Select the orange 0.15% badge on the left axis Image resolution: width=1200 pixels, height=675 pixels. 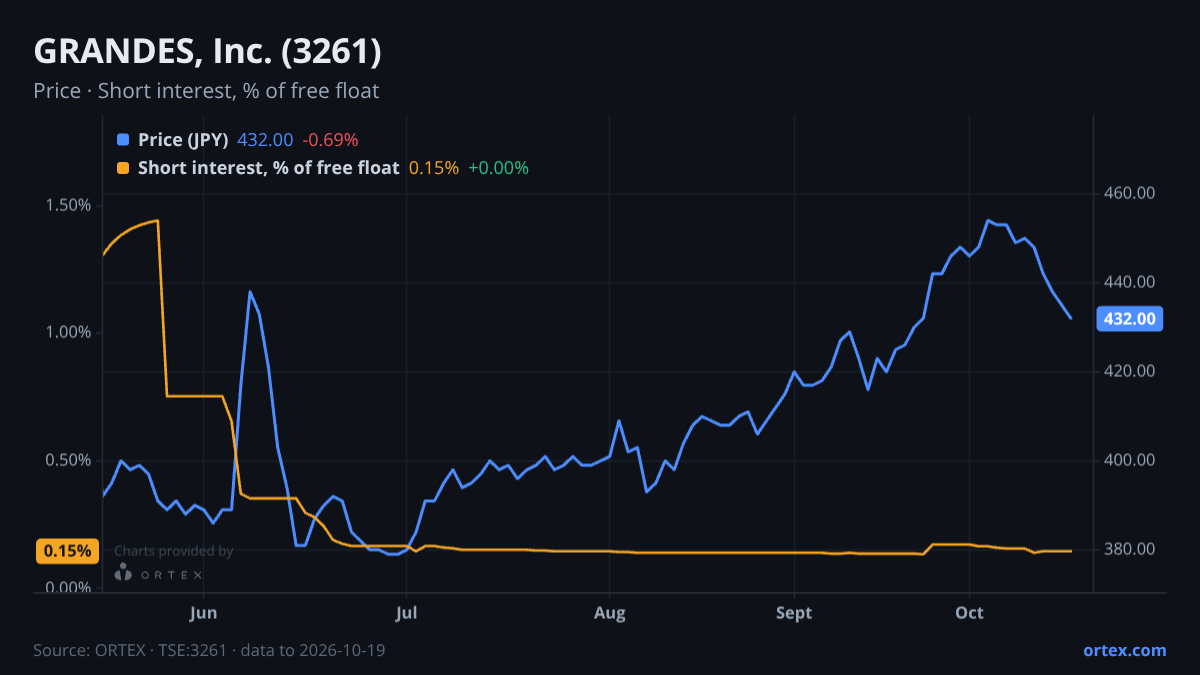click(x=68, y=551)
